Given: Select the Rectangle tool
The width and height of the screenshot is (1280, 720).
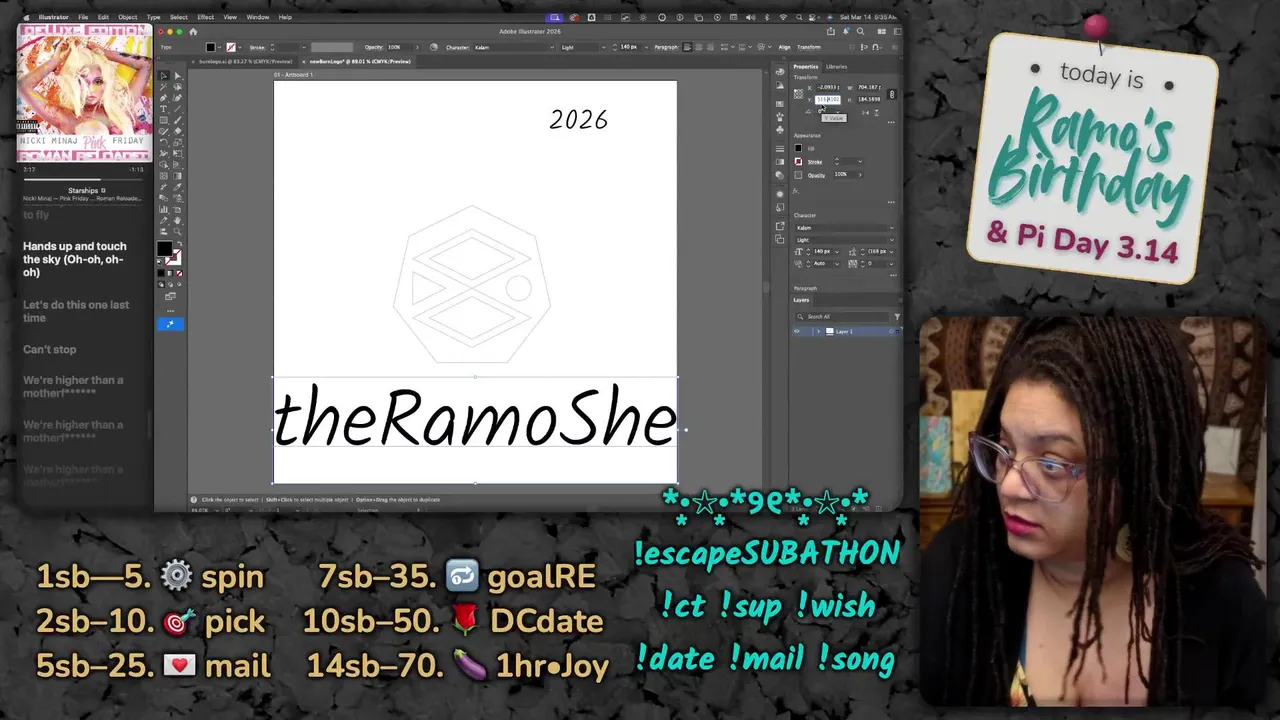Looking at the screenshot, I should coord(164,120).
